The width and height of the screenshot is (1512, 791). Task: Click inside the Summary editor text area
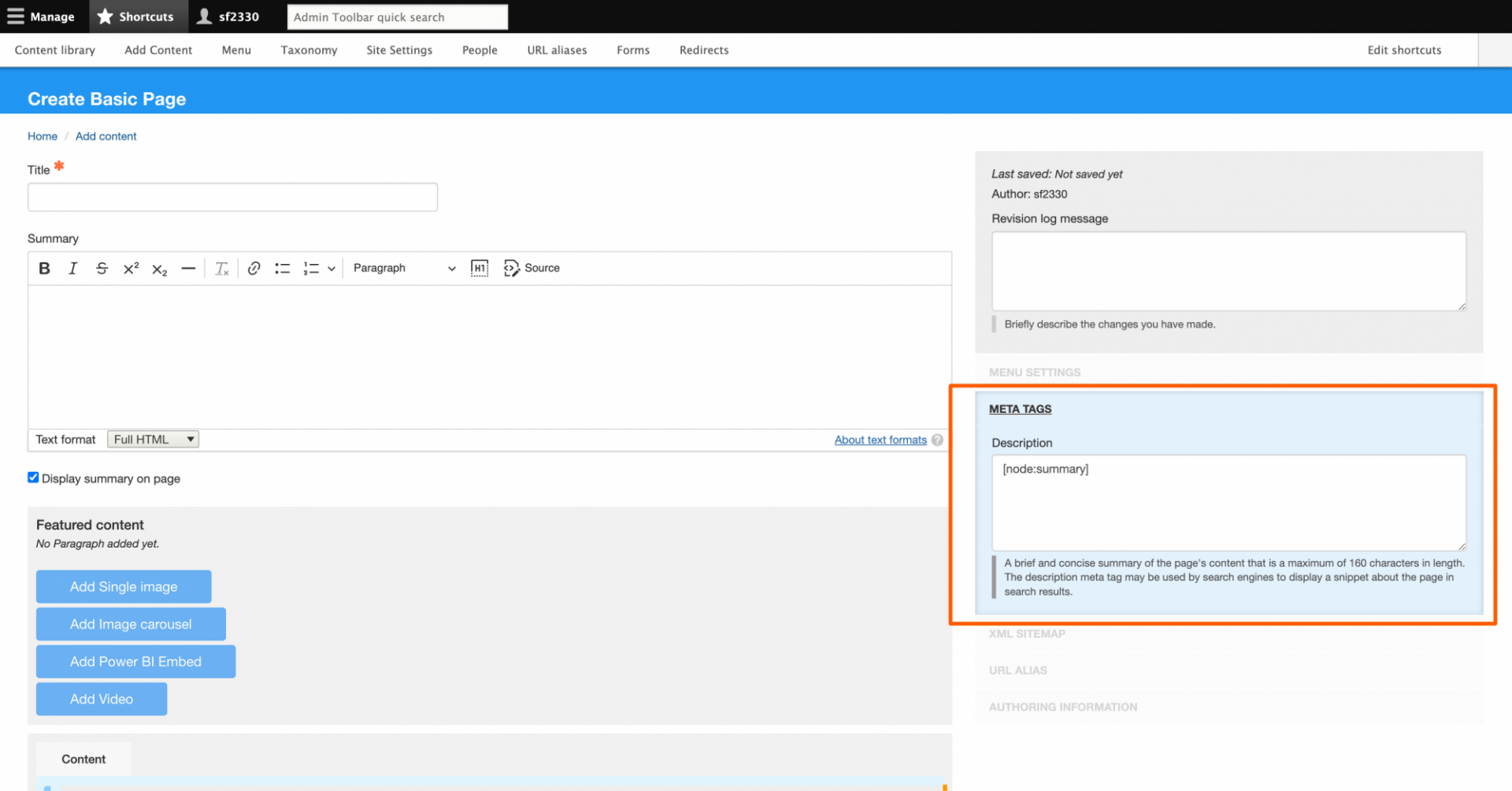[490, 357]
